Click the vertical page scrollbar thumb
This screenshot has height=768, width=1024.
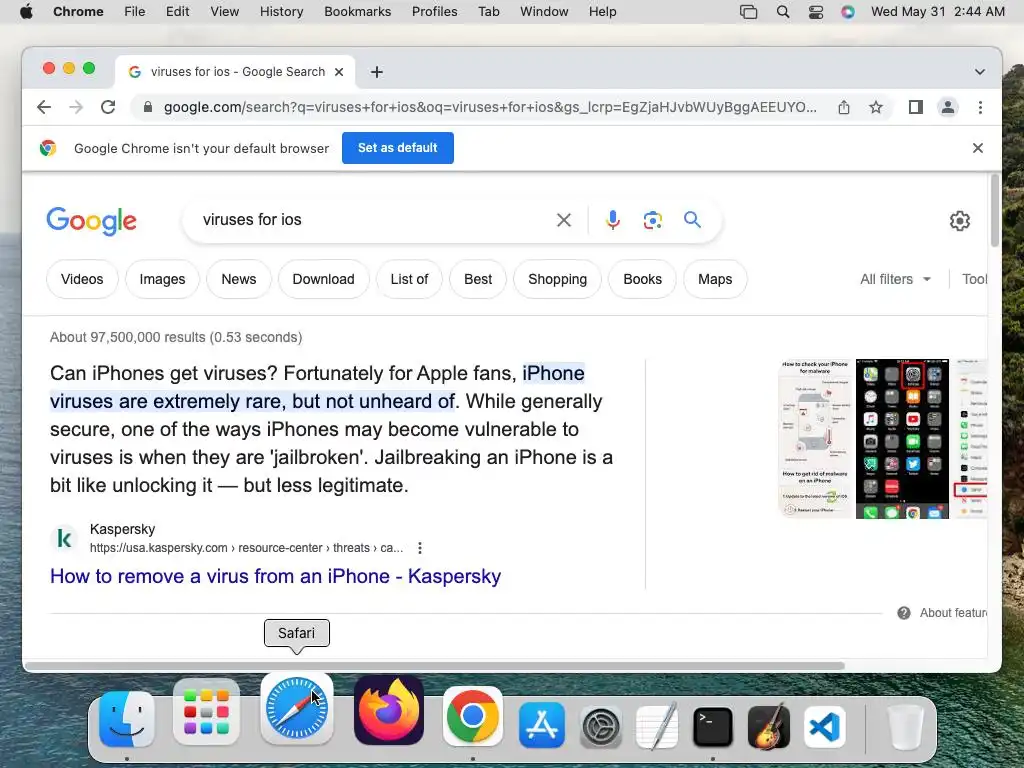coord(995,210)
